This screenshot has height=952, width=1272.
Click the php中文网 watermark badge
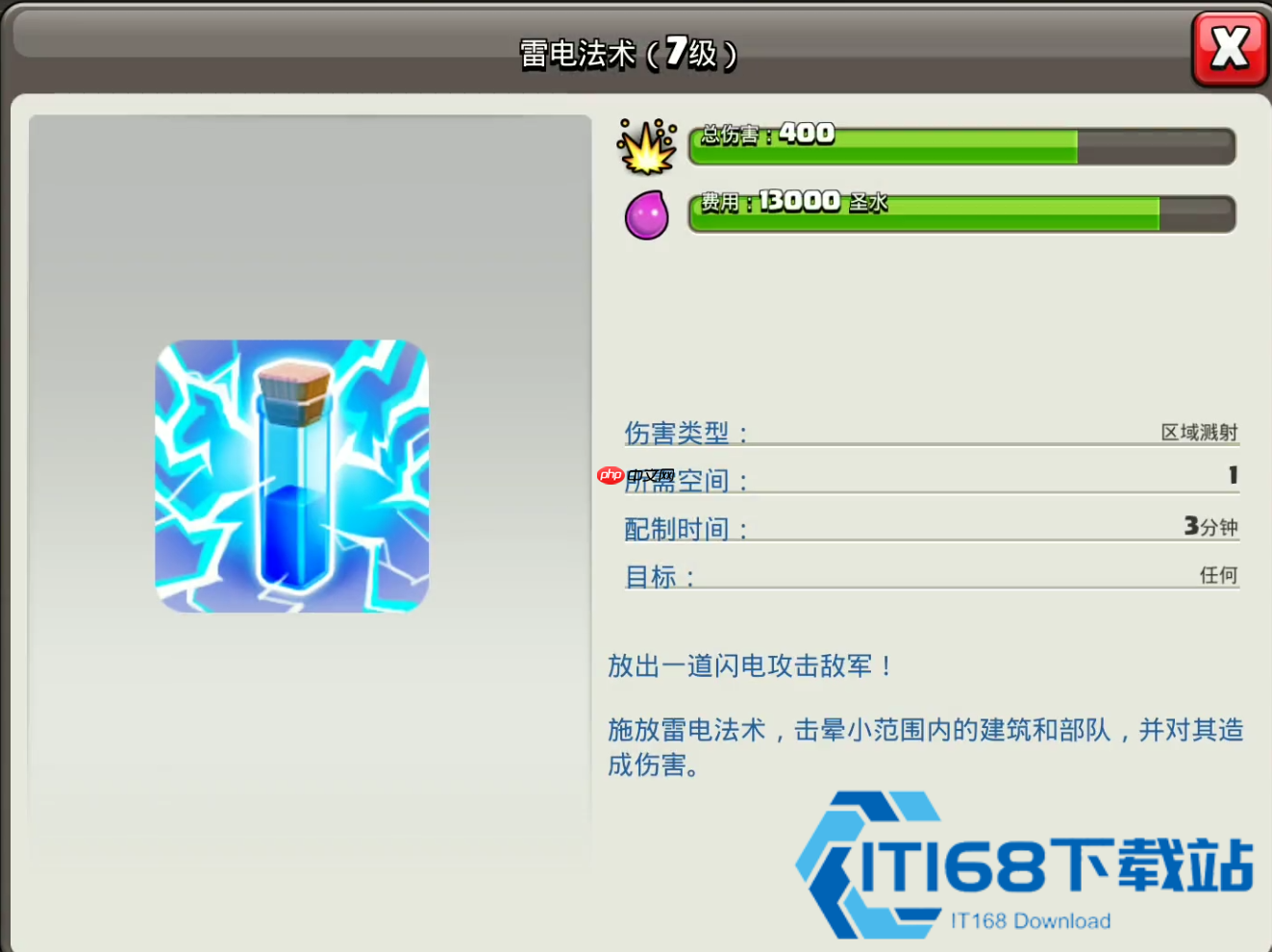point(636,475)
